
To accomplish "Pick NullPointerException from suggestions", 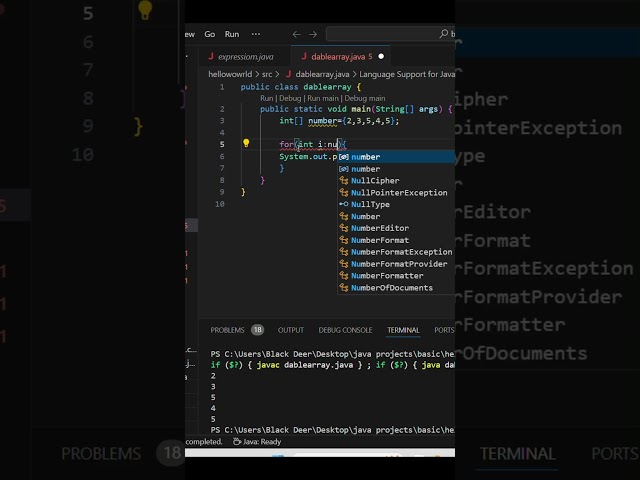I will [x=396, y=193].
